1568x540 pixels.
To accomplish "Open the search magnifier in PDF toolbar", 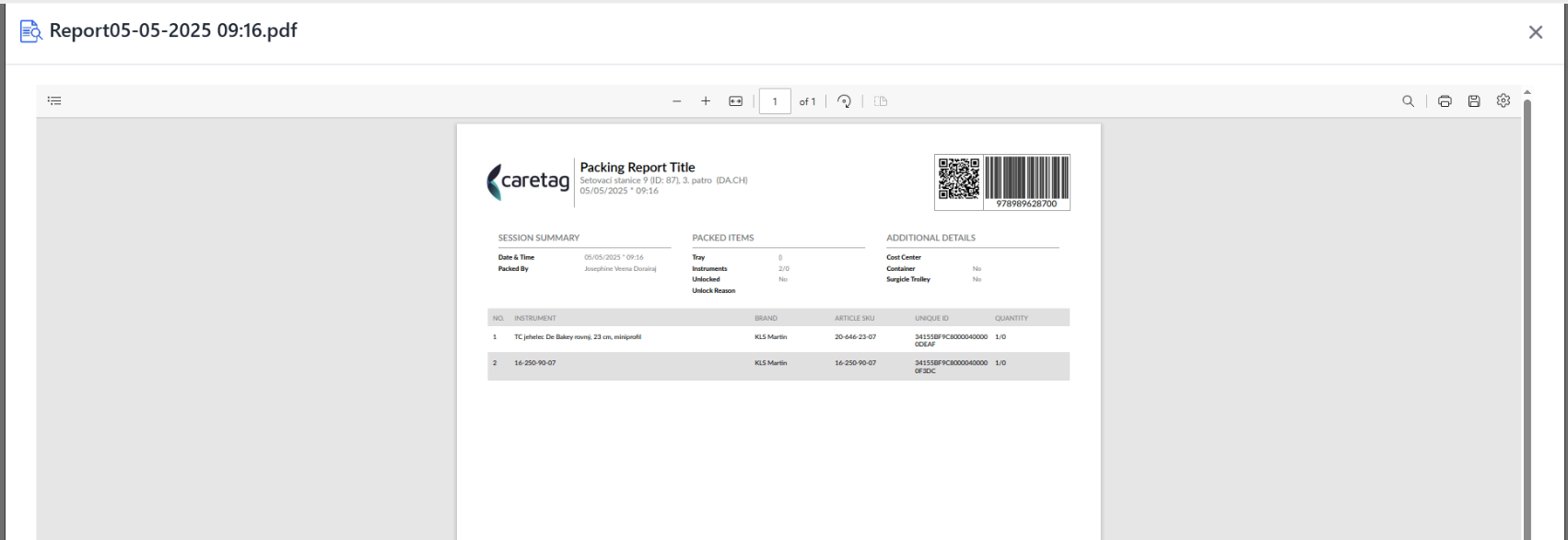I will click(1409, 101).
